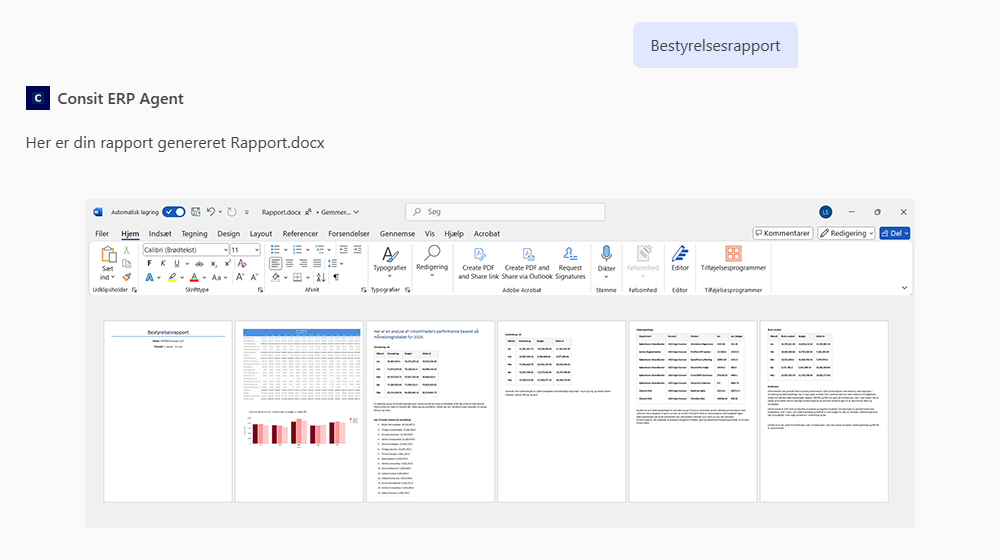Image resolution: width=1000 pixels, height=560 pixels.
Task: Align text right icon
Action: [304, 263]
